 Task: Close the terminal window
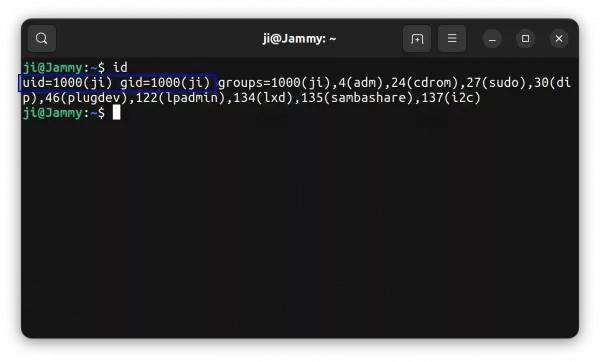[559, 39]
